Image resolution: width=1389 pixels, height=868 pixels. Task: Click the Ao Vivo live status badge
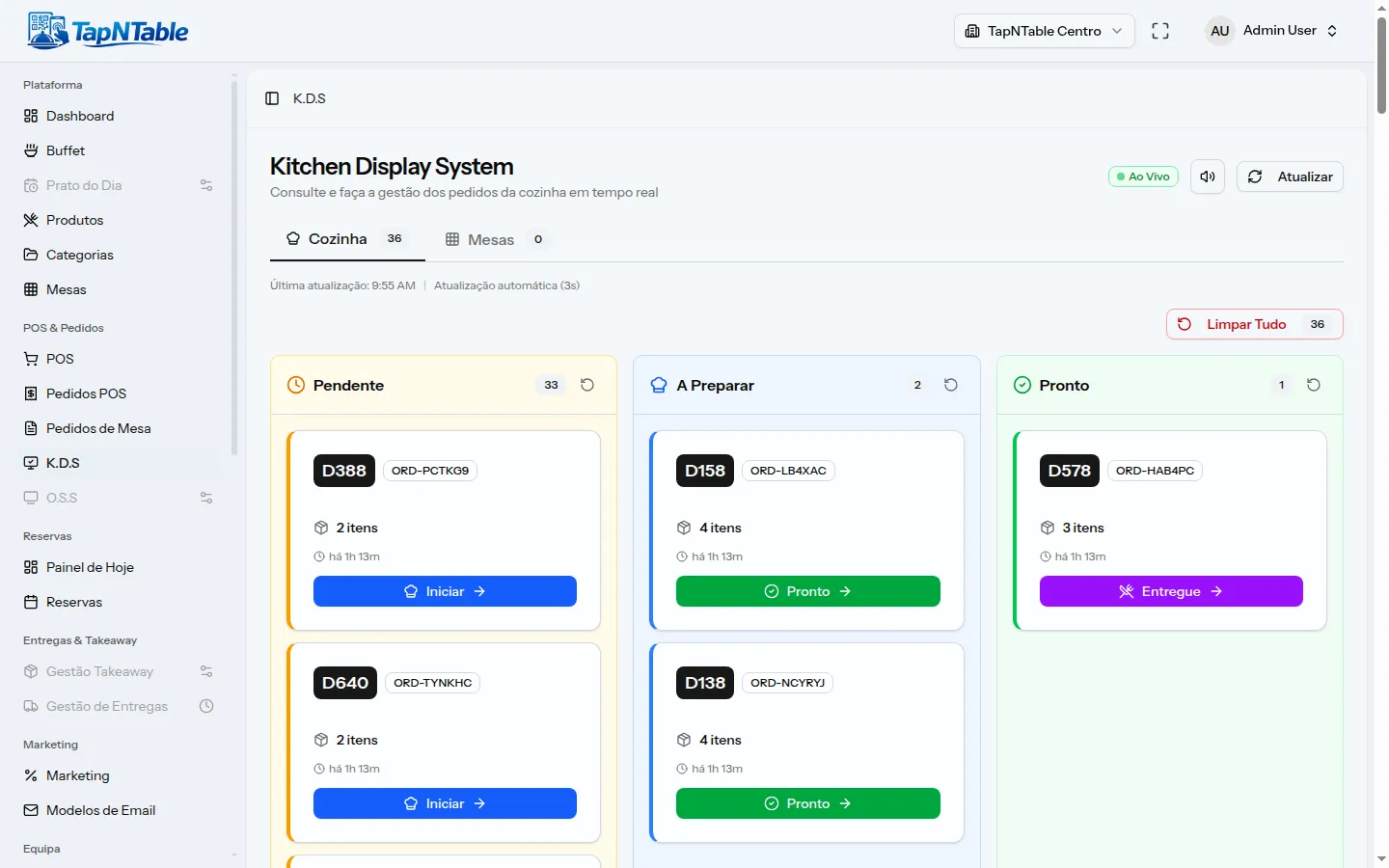pos(1143,176)
